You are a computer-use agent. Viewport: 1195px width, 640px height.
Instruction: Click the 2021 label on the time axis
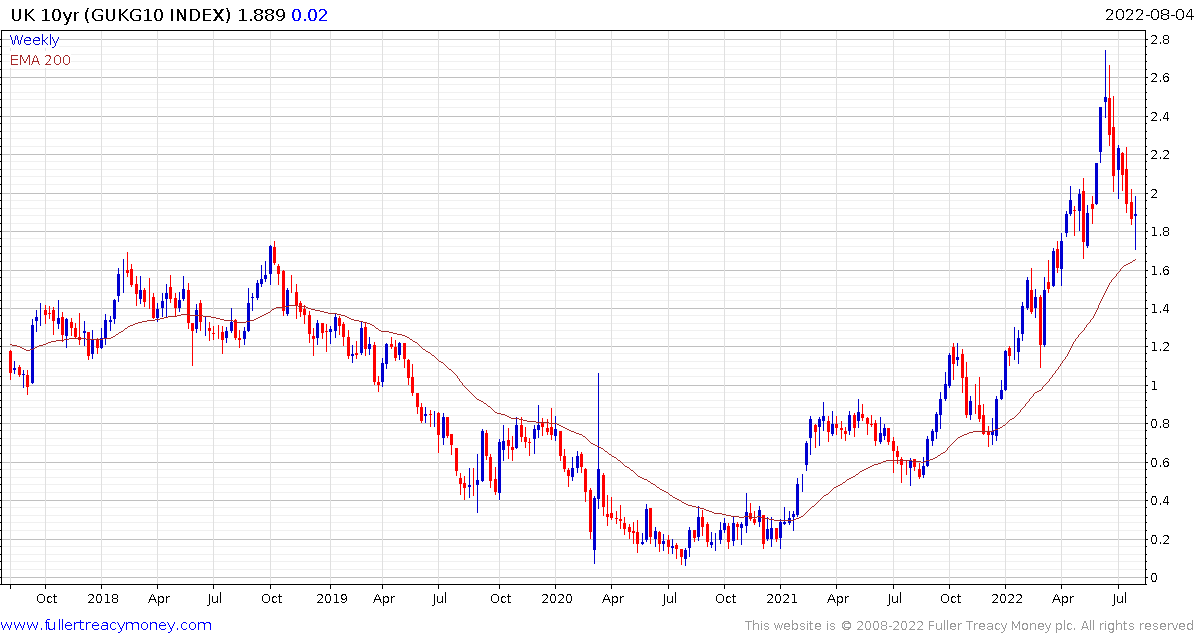[780, 599]
